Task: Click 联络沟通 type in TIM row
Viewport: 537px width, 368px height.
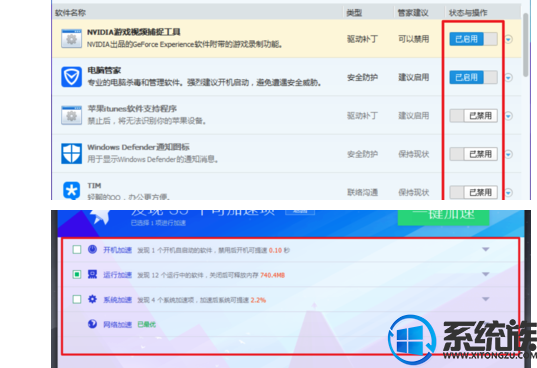Action: [362, 192]
